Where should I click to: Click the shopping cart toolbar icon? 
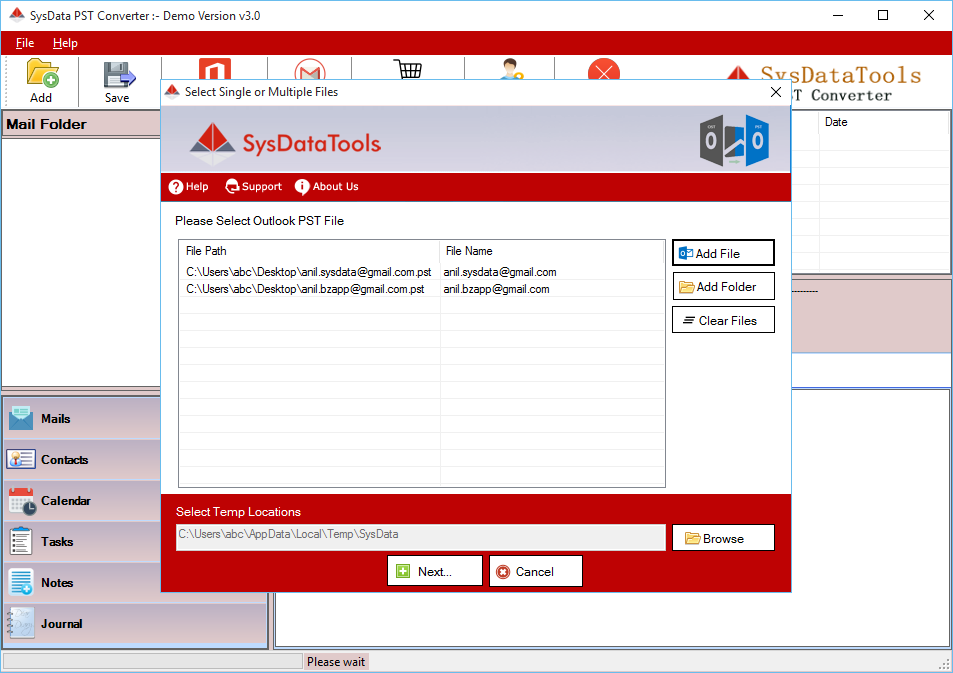407,69
